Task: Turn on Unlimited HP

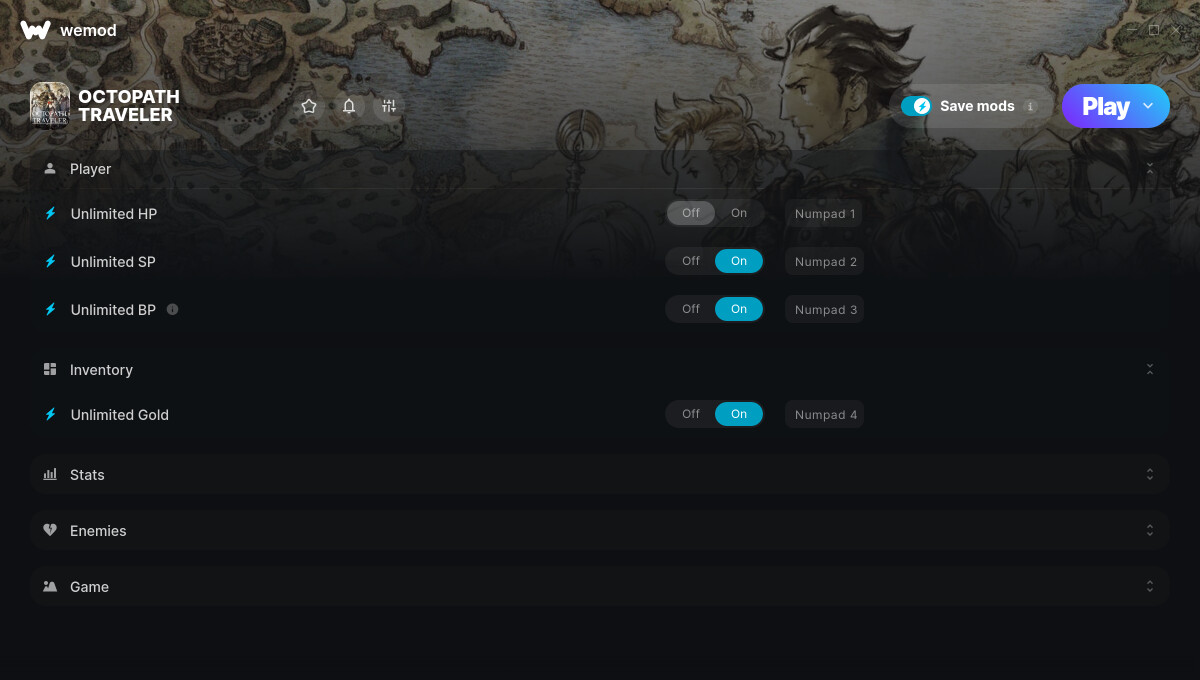Action: pyautogui.click(x=739, y=213)
